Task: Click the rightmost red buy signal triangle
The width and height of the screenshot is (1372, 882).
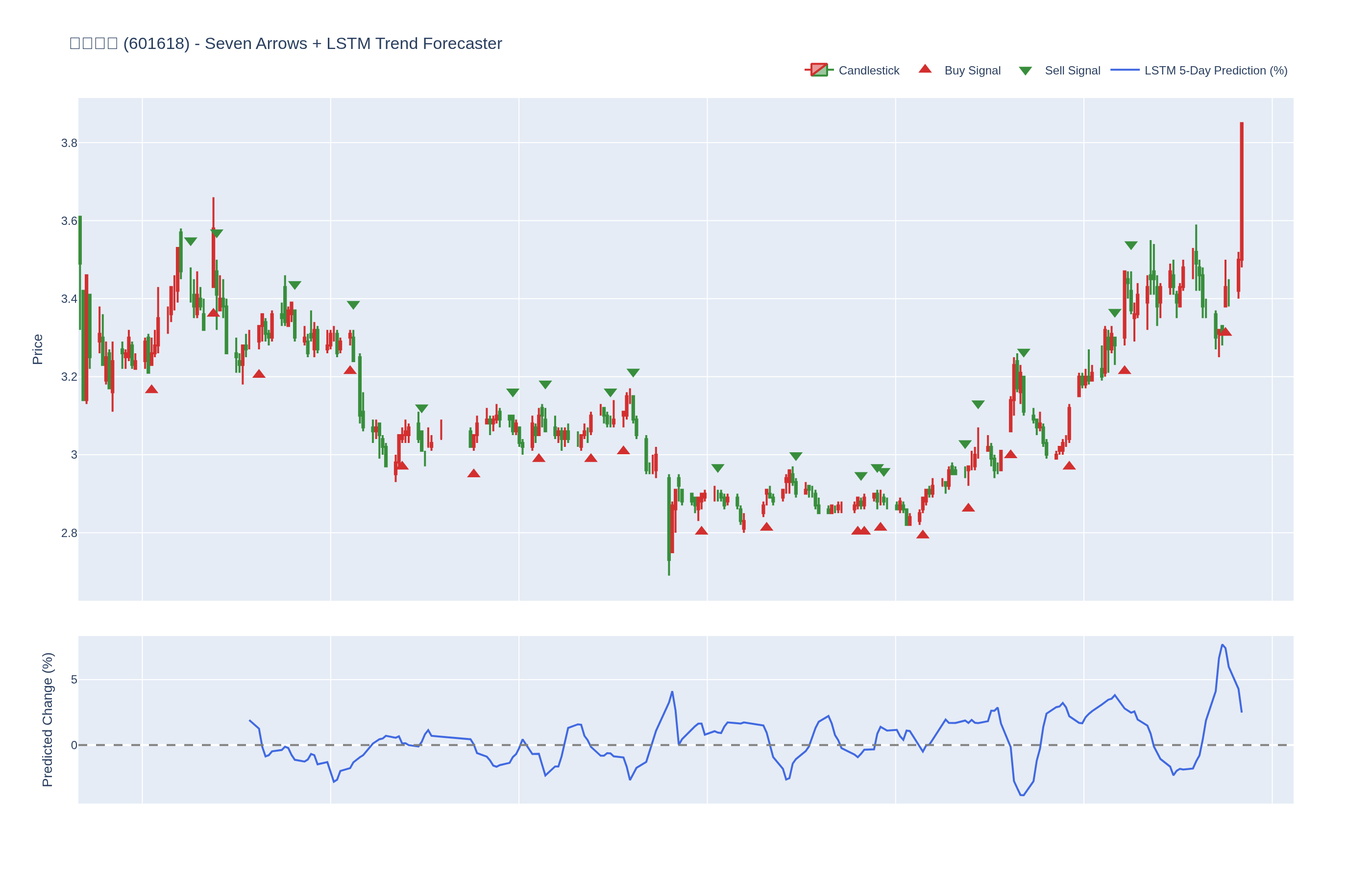Action: tap(1225, 332)
